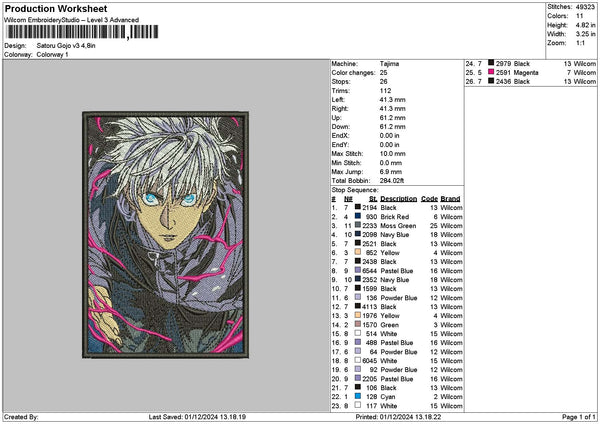
Task: Select the 'Left:' offset label
Action: coord(337,100)
